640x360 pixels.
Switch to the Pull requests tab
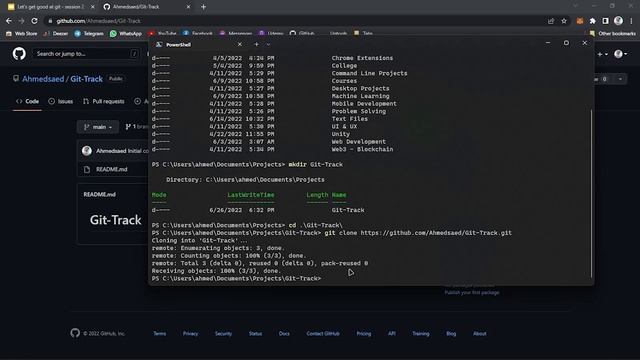click(x=104, y=101)
